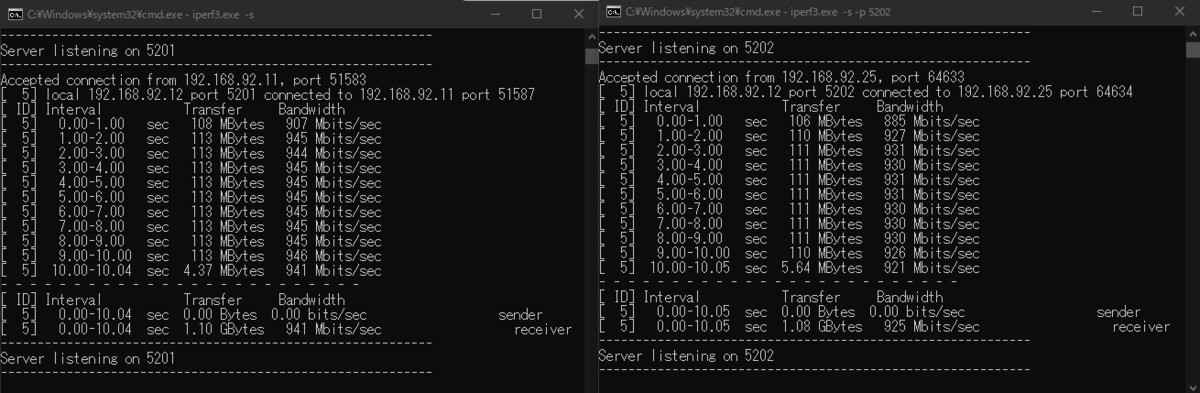Viewport: 1200px width, 393px height.
Task: Click the '1.10 GBytes' total transfer
Action: coord(223,328)
